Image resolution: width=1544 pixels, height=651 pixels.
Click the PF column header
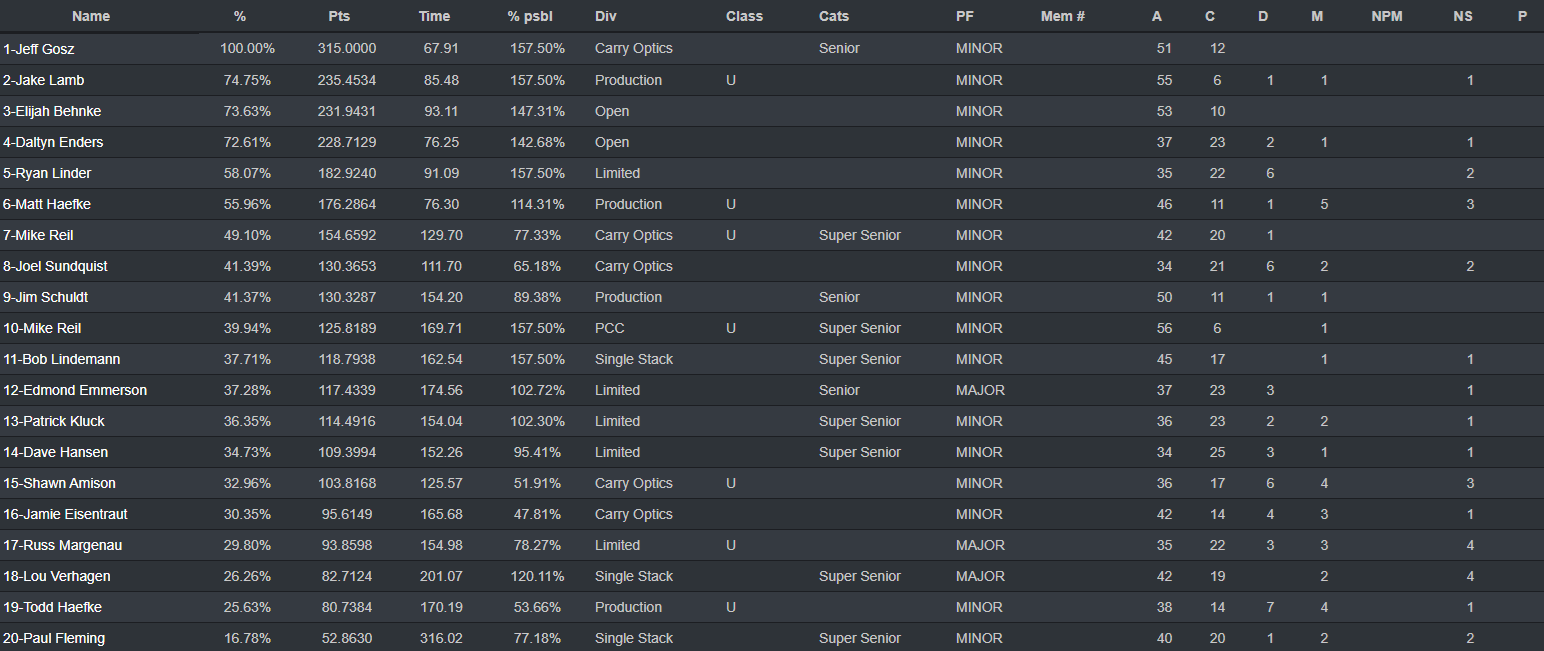coord(964,16)
